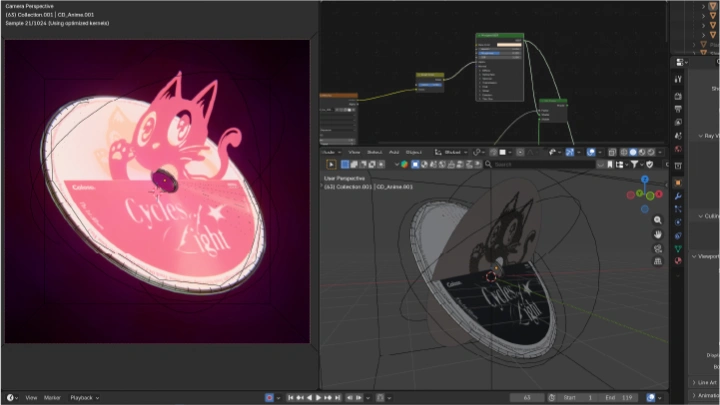Image resolution: width=720 pixels, height=405 pixels.
Task: Toggle the viewport overlays button
Action: click(x=592, y=152)
